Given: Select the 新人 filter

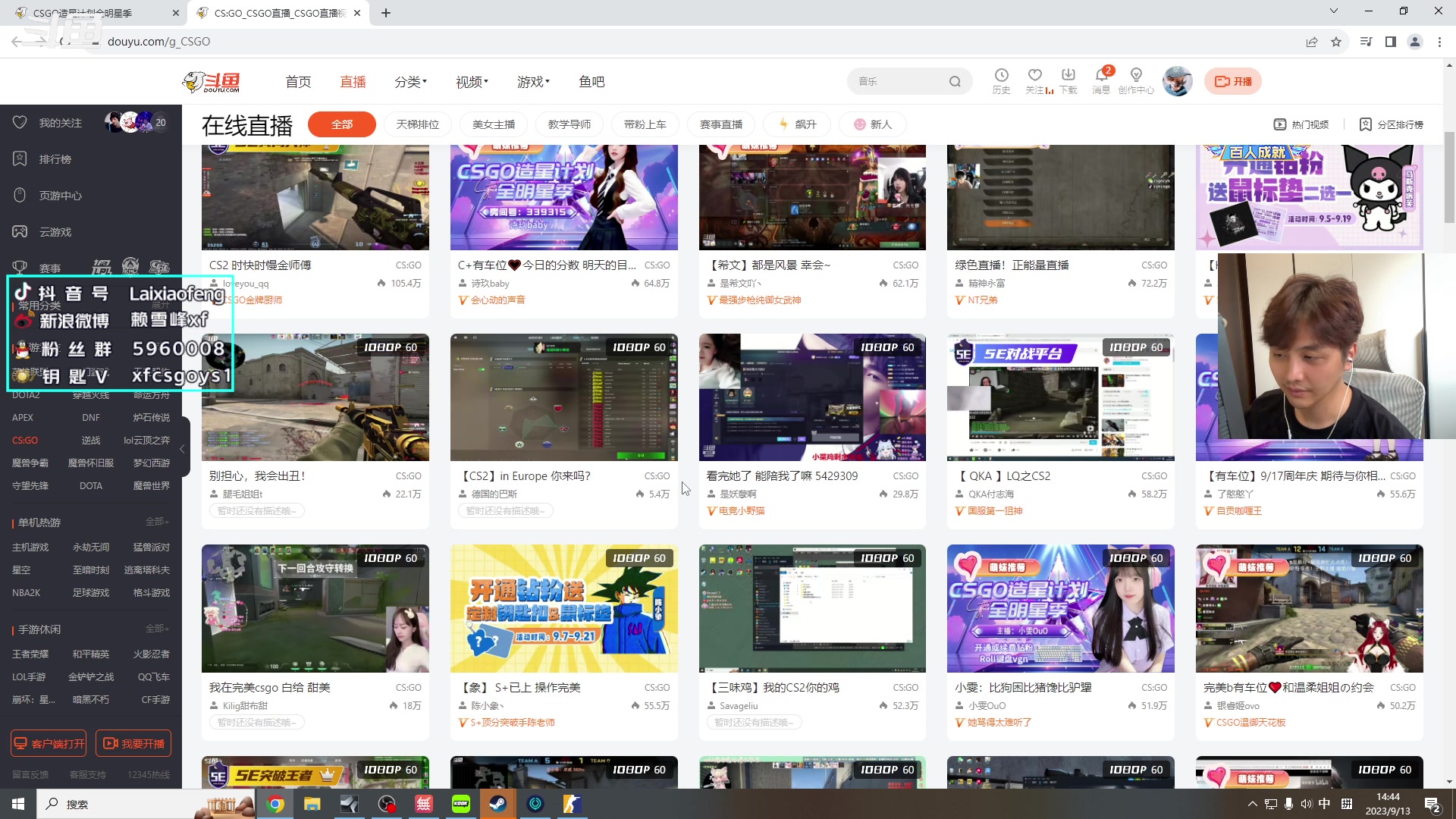Looking at the screenshot, I should pos(873,124).
